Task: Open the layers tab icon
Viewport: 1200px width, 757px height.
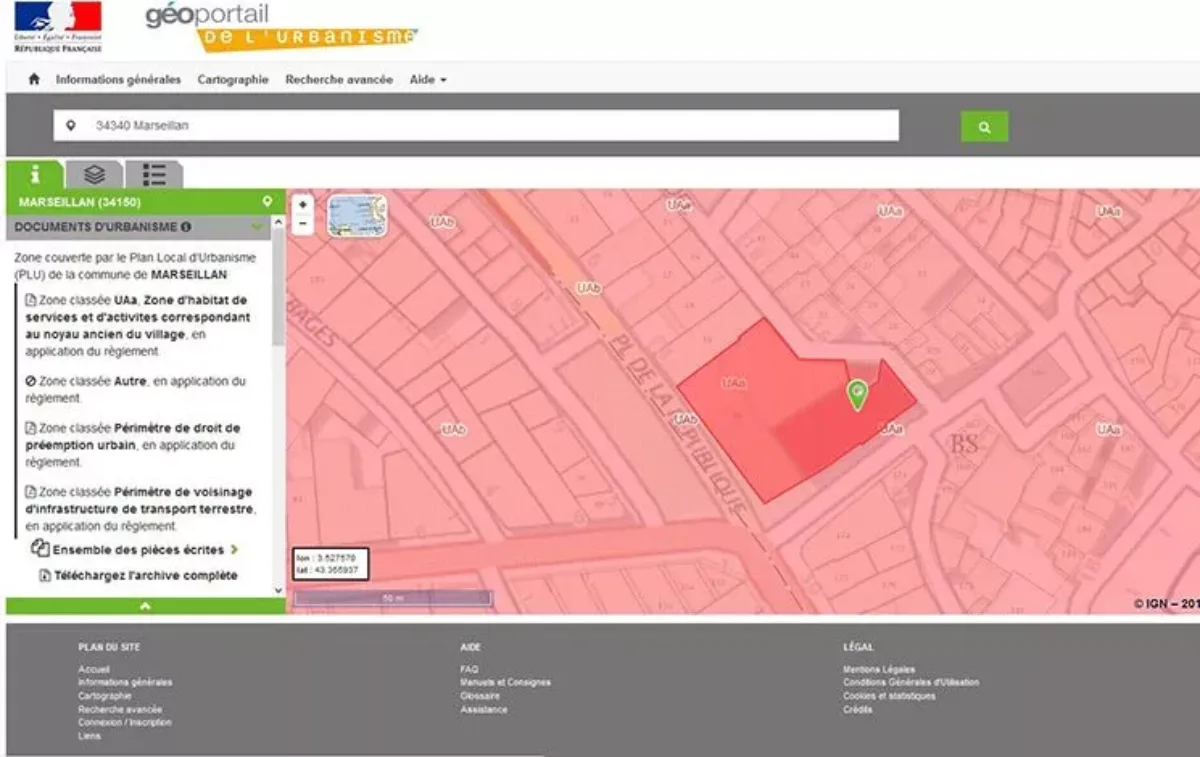Action: click(95, 174)
